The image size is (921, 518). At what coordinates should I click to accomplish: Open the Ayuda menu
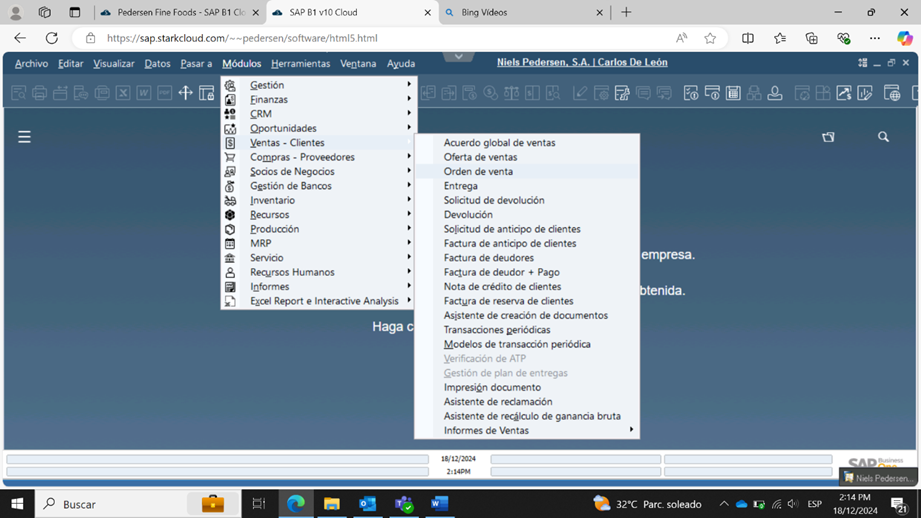tap(401, 63)
